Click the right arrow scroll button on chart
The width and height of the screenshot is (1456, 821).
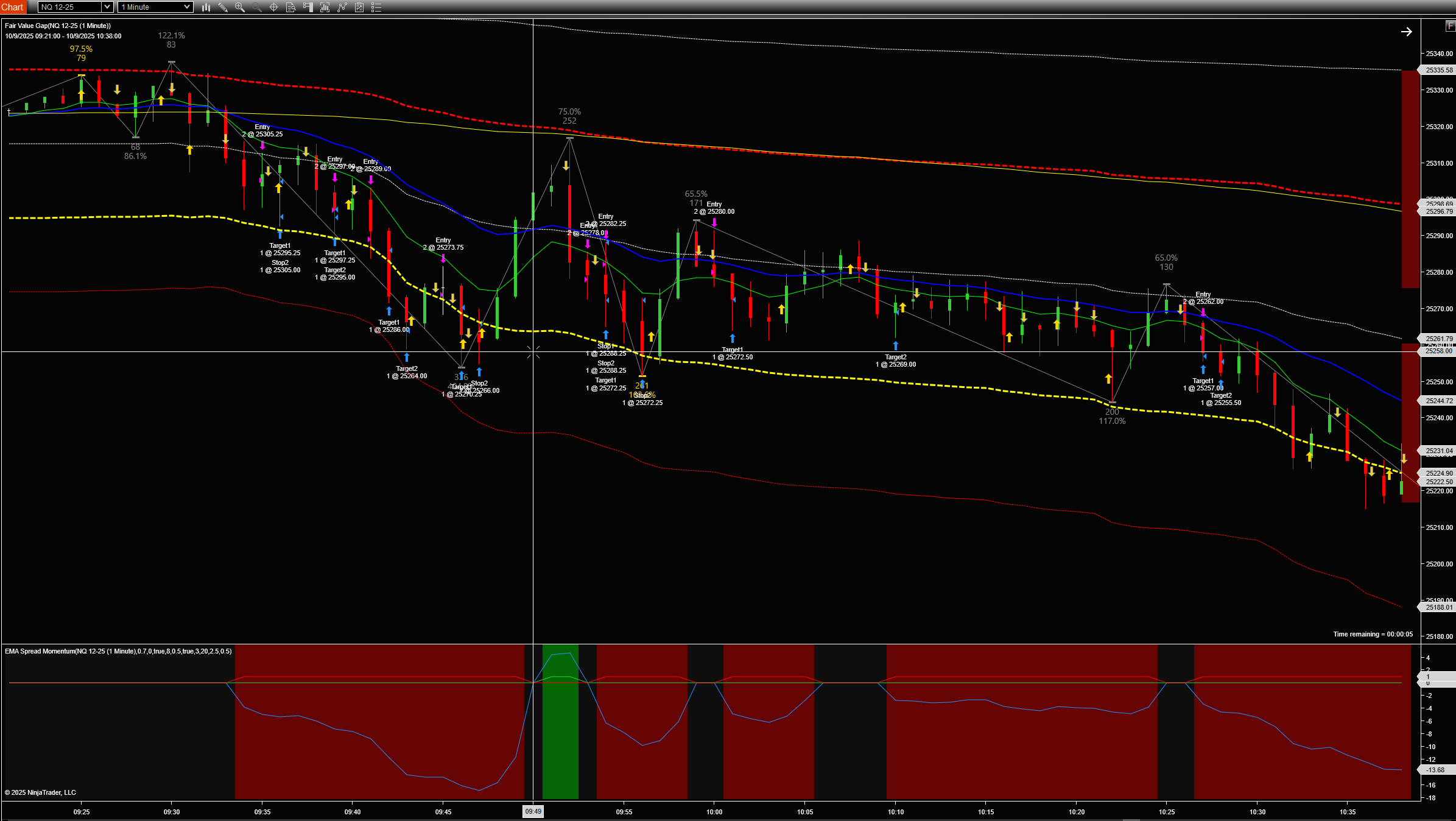click(x=1406, y=32)
